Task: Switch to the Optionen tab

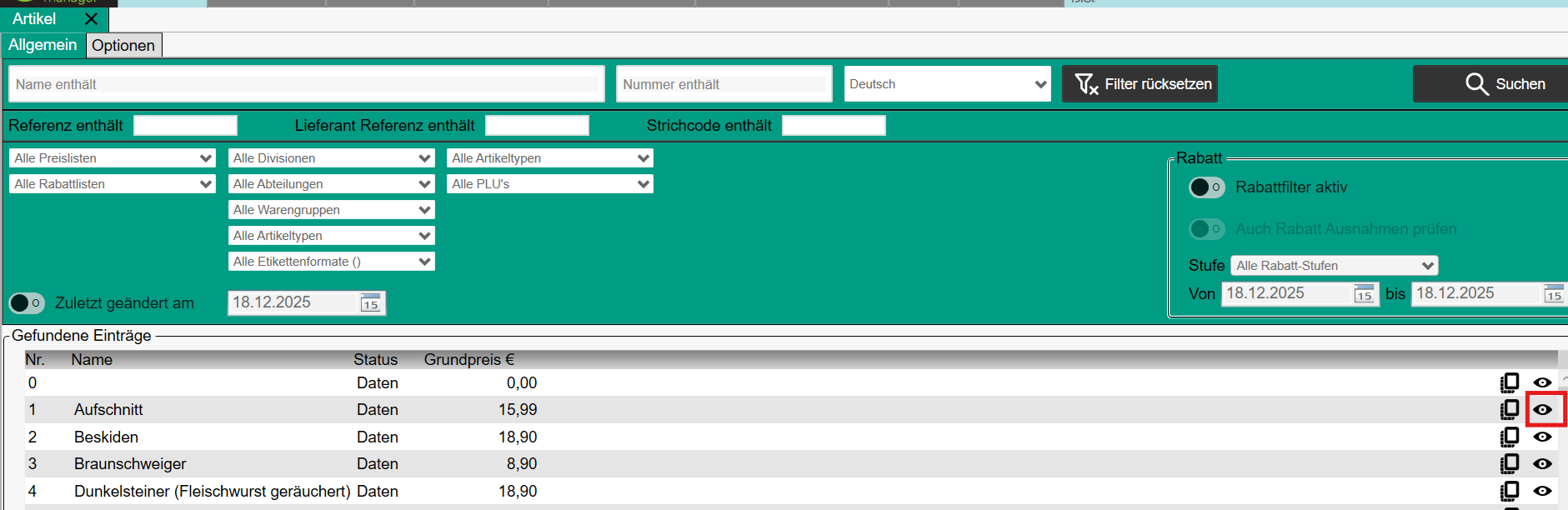Action: [x=123, y=45]
